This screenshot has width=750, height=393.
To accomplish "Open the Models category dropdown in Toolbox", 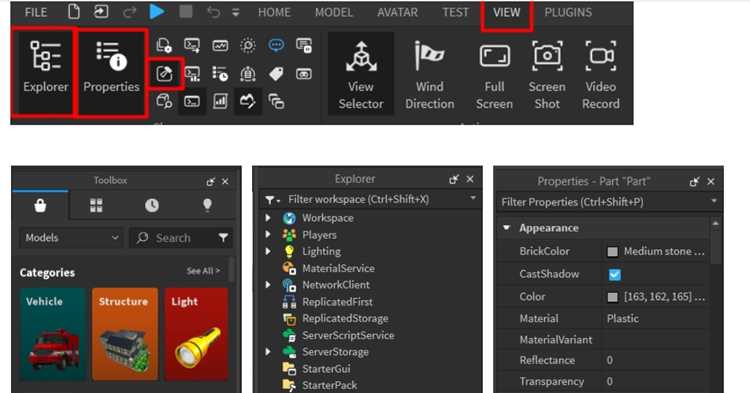I will point(72,238).
